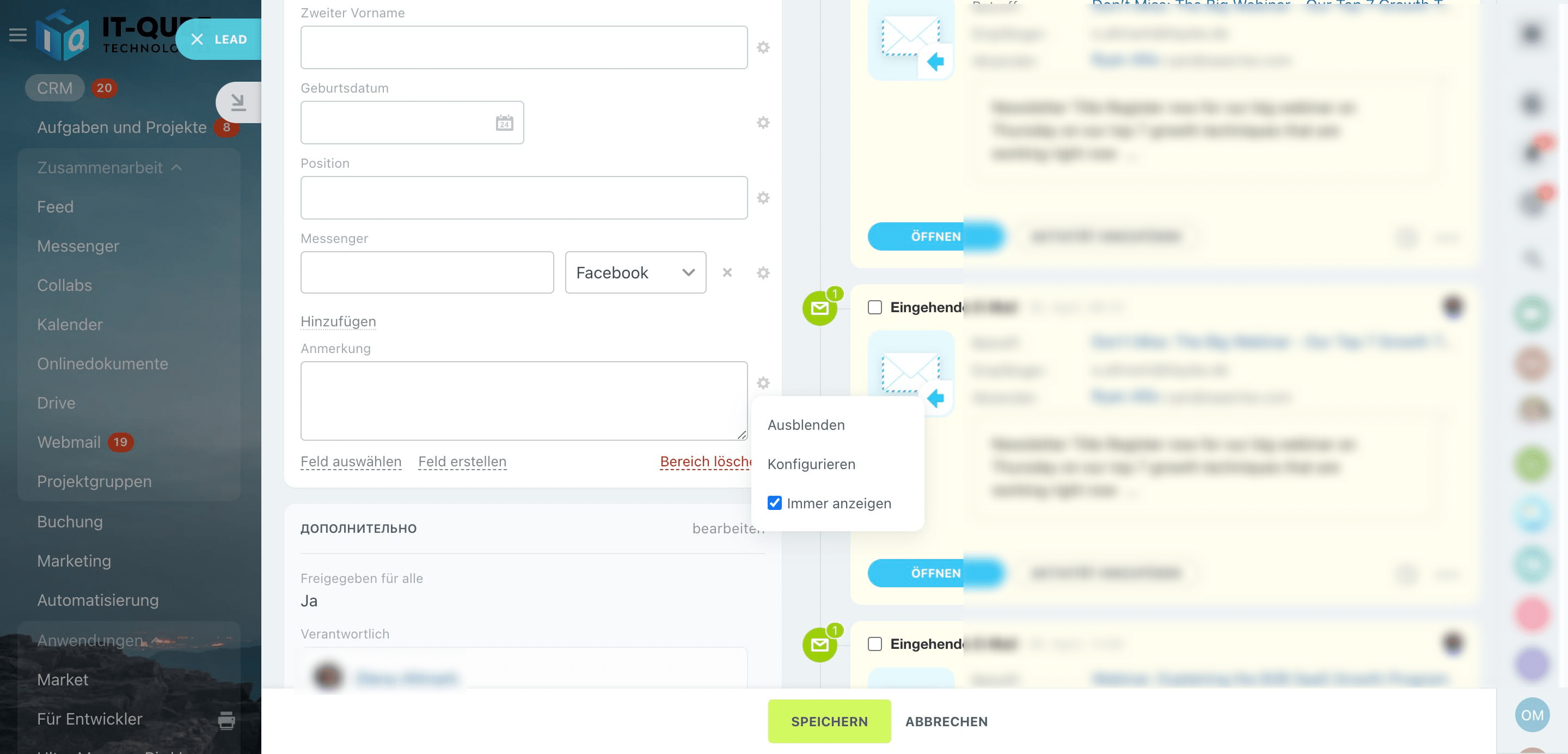The width and height of the screenshot is (1568, 754).
Task: Open the hamburger menu icon
Action: 17,35
